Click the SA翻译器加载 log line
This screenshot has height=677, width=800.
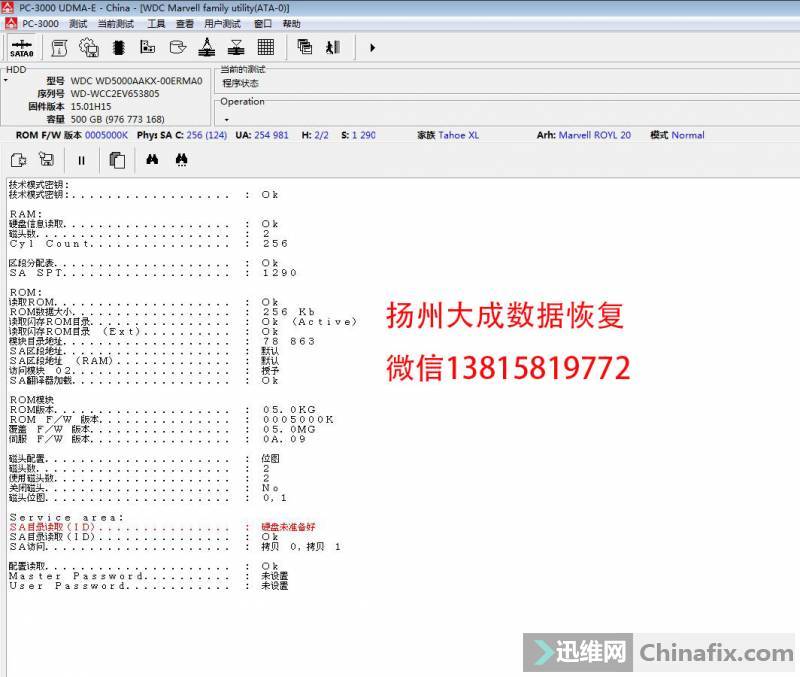[144, 381]
